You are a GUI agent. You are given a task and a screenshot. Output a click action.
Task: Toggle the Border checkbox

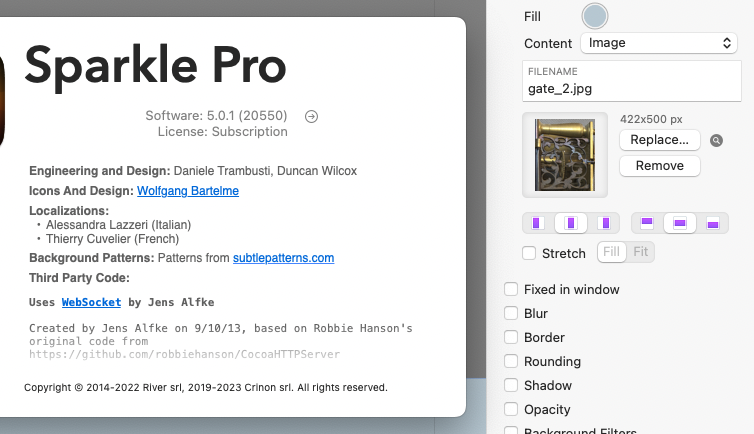[x=511, y=337]
